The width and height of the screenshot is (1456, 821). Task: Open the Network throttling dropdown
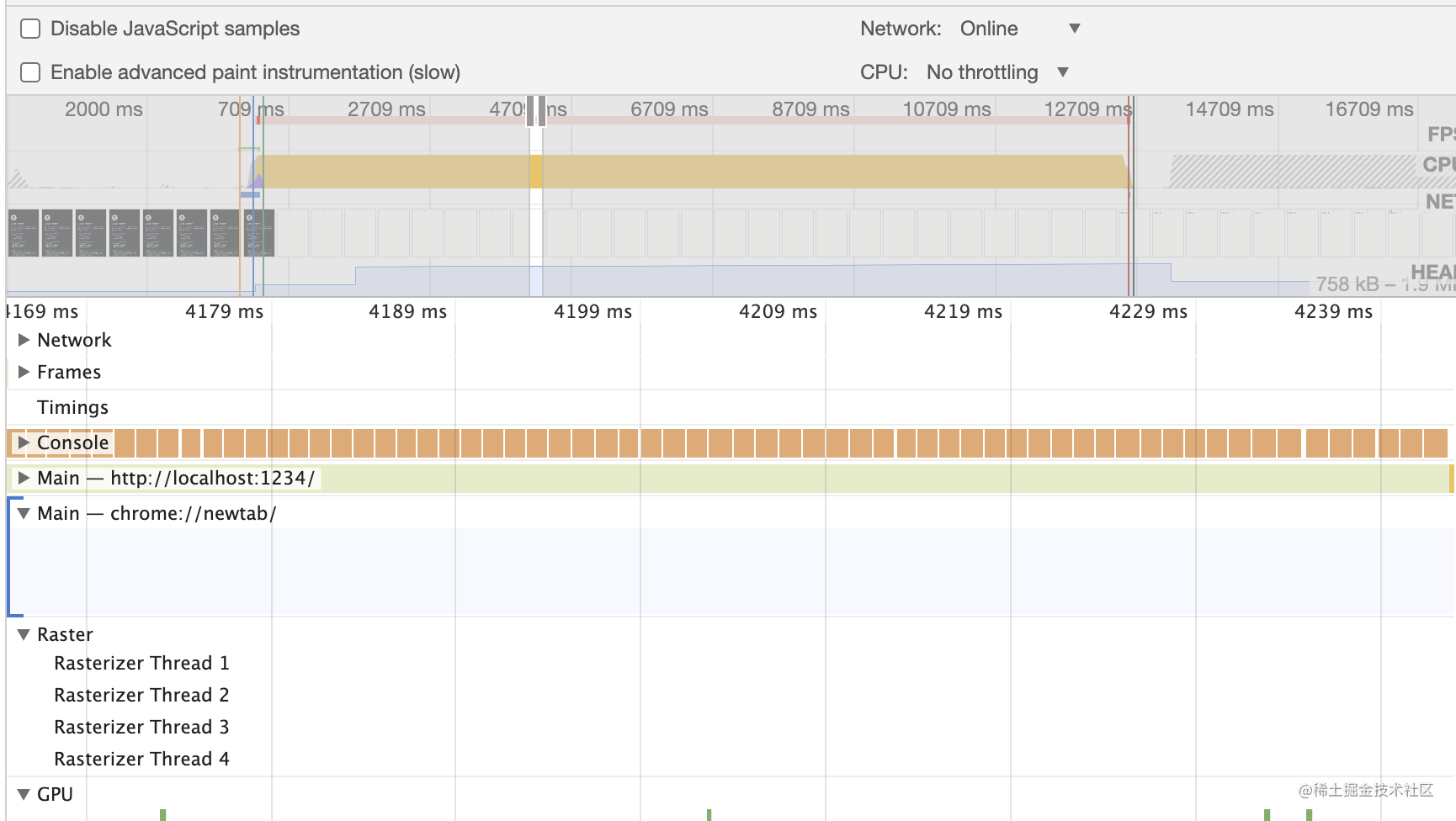tap(1020, 29)
